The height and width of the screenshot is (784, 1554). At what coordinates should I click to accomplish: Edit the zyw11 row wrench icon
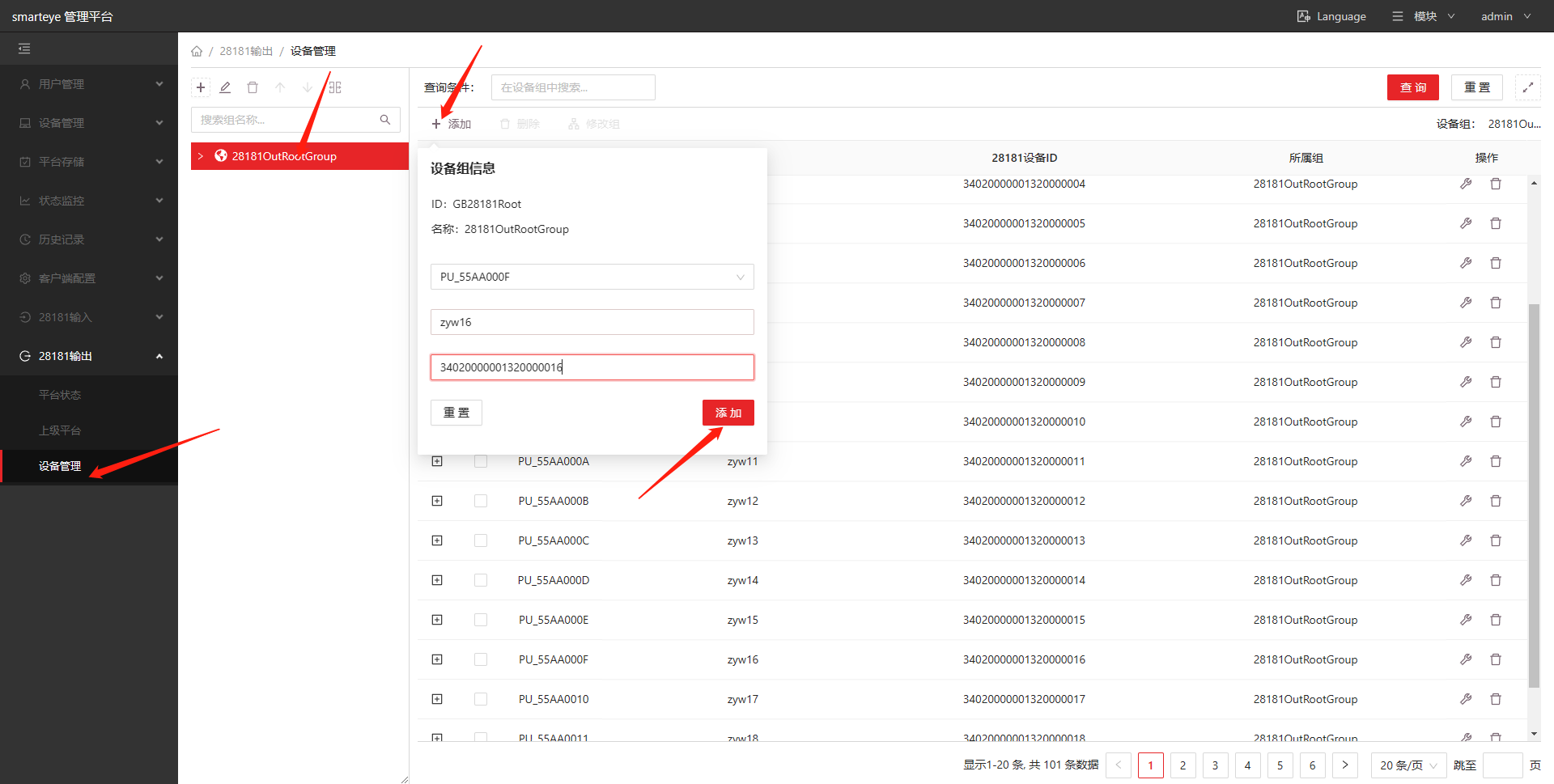click(1466, 461)
